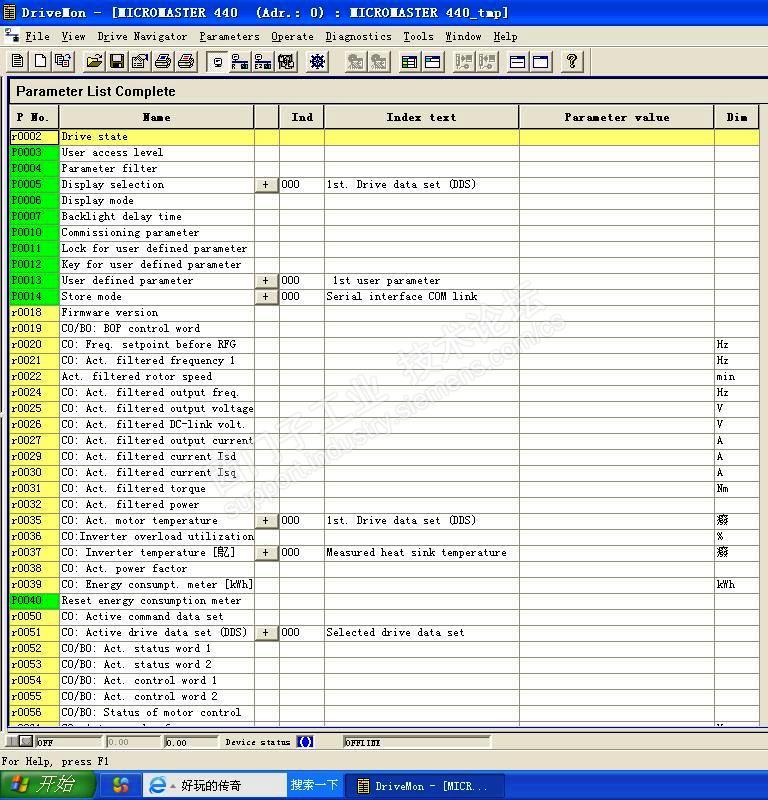Click the colorful quick launch taskbar icon

click(x=120, y=785)
